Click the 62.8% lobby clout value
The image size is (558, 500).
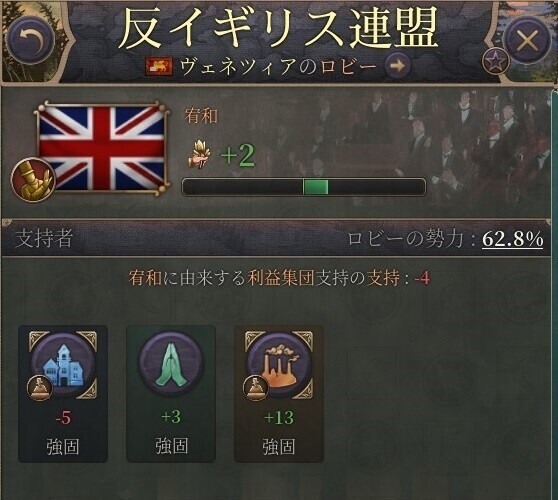[x=512, y=239]
